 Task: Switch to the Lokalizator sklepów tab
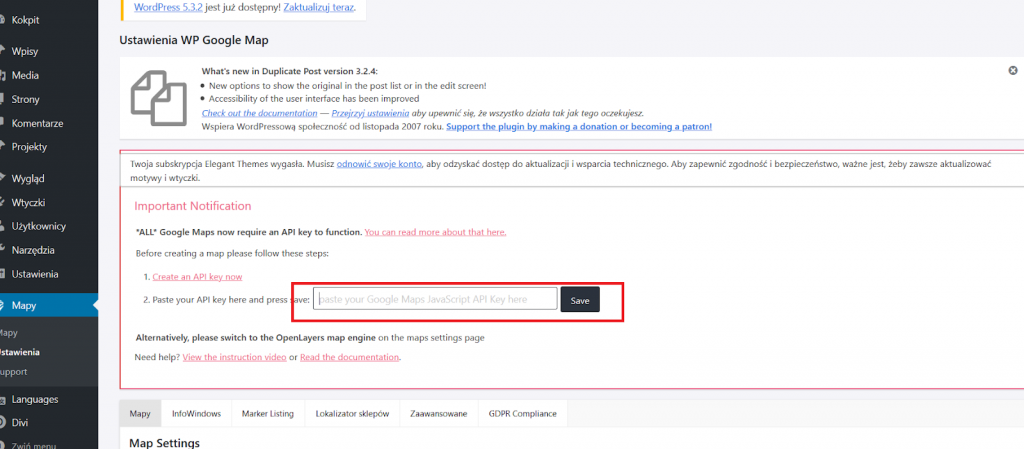[x=352, y=414]
